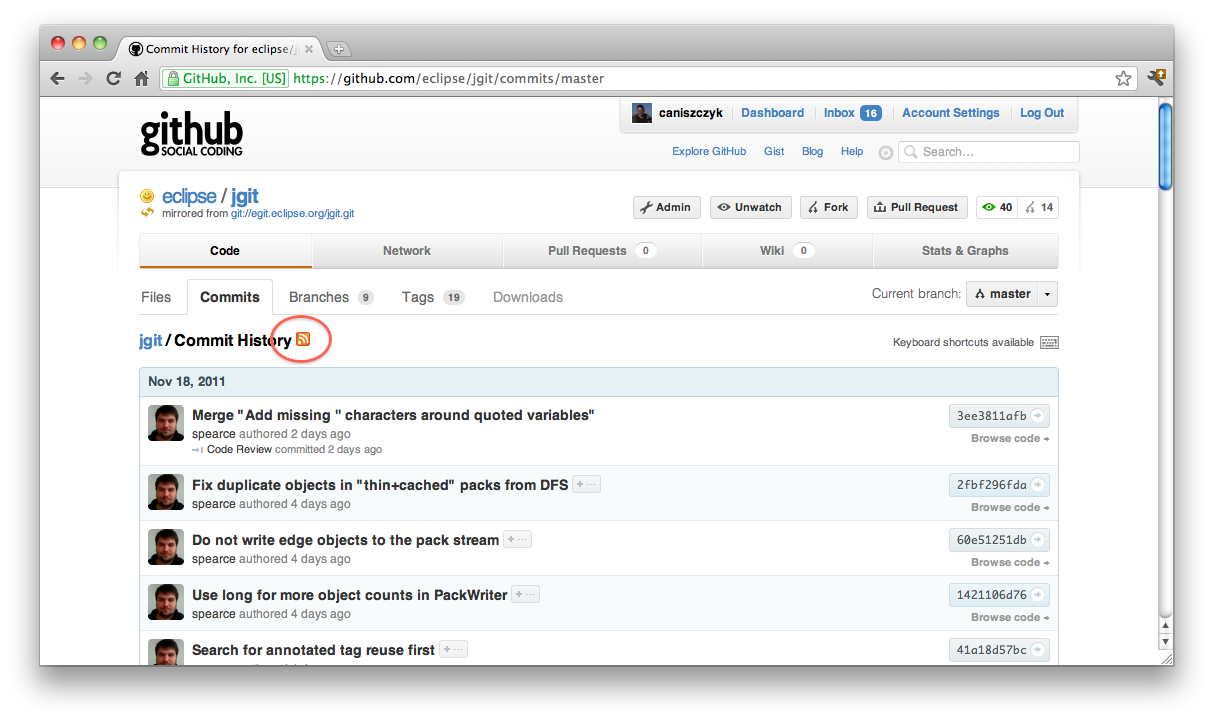Expand details for Do not write edge objects commit
Image resolution: width=1213 pixels, height=720 pixels.
517,539
